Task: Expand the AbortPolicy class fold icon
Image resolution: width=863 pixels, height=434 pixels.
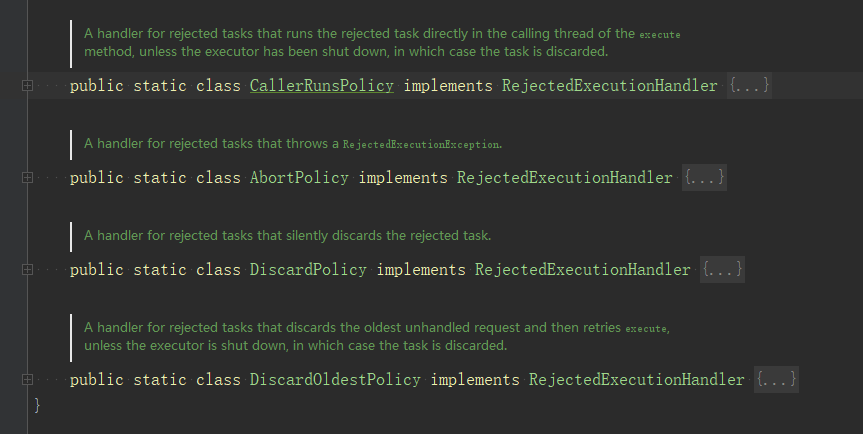Action: point(27,177)
